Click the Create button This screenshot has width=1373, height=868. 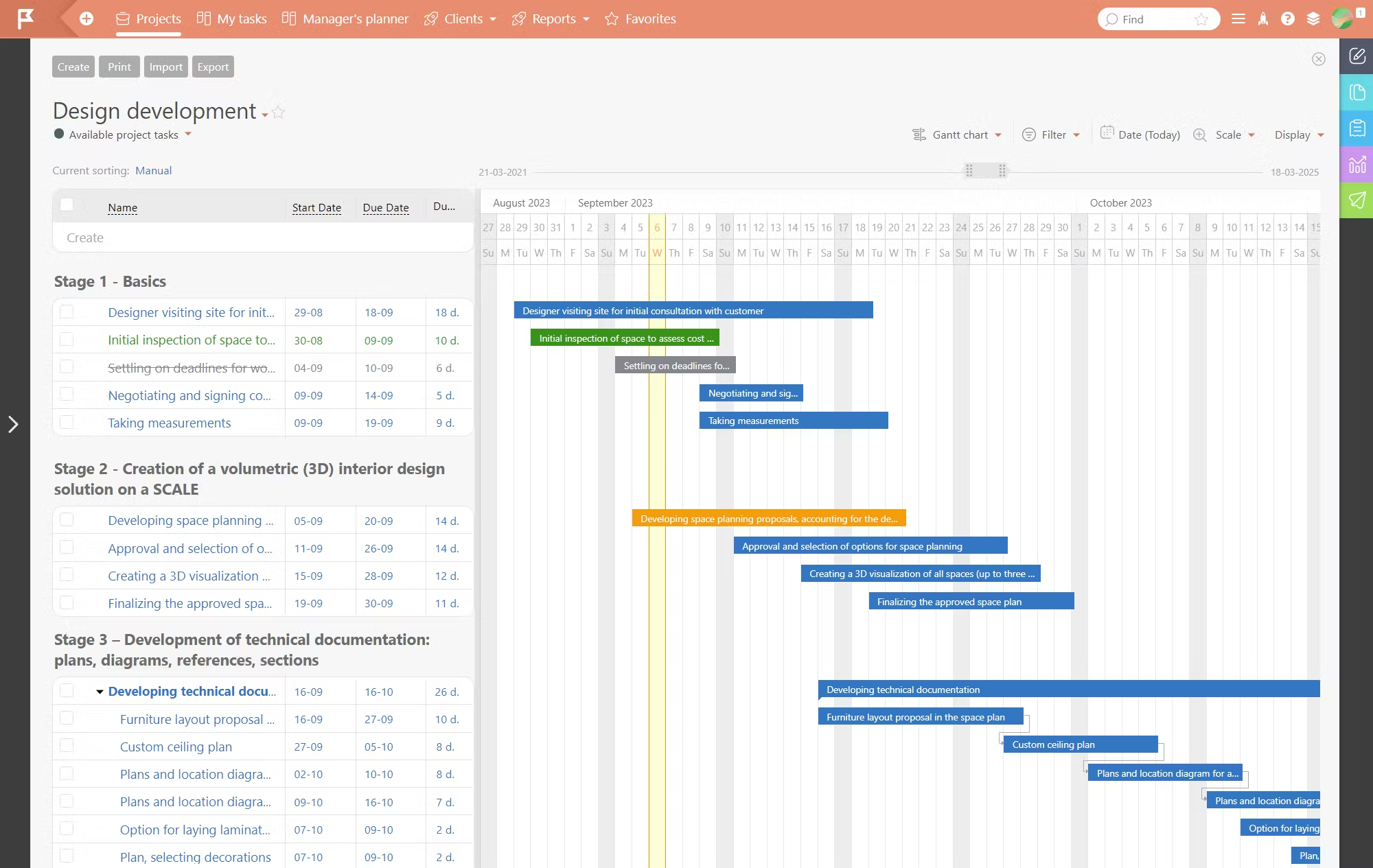(x=73, y=66)
